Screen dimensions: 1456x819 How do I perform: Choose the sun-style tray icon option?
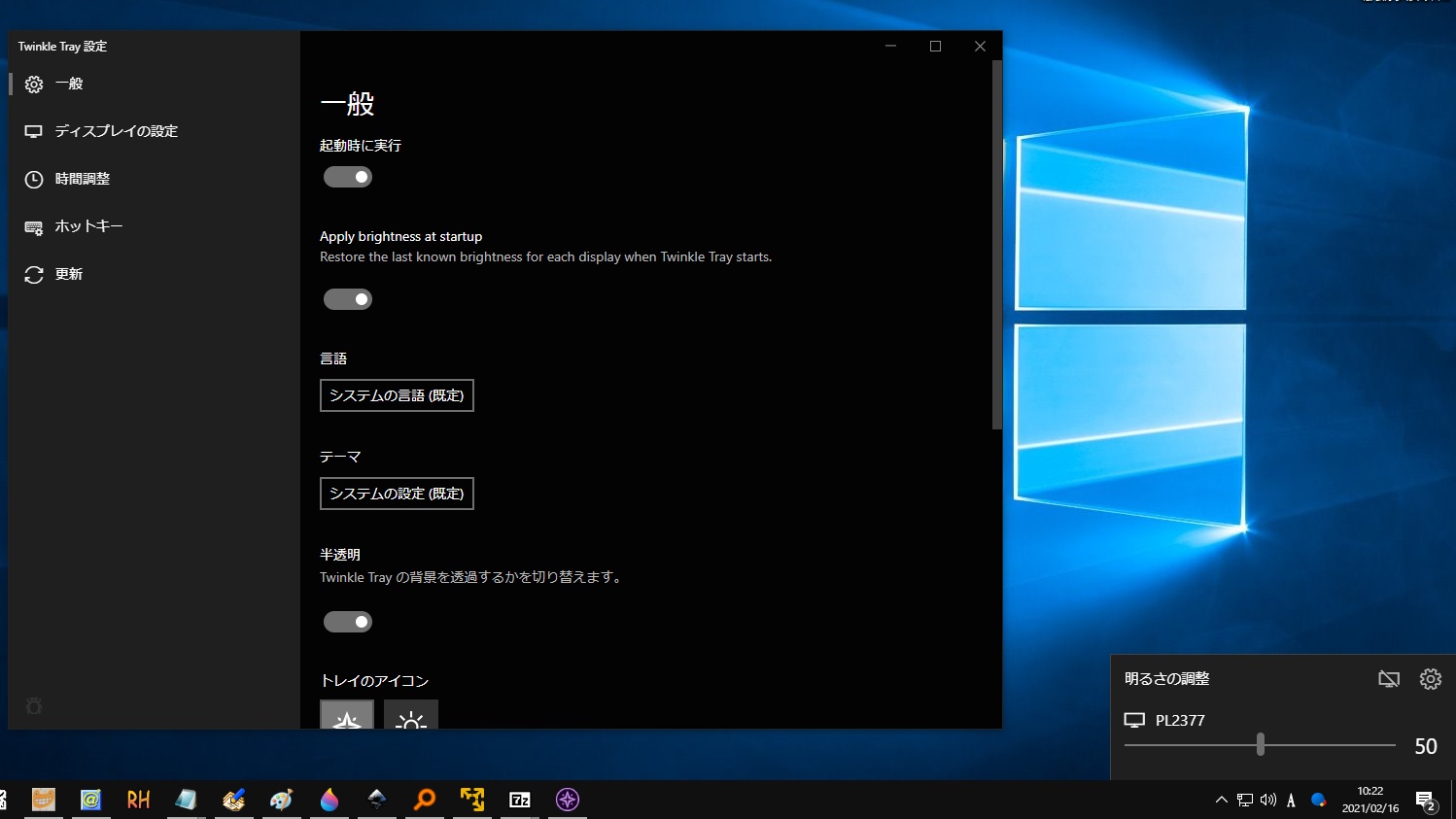tap(411, 715)
